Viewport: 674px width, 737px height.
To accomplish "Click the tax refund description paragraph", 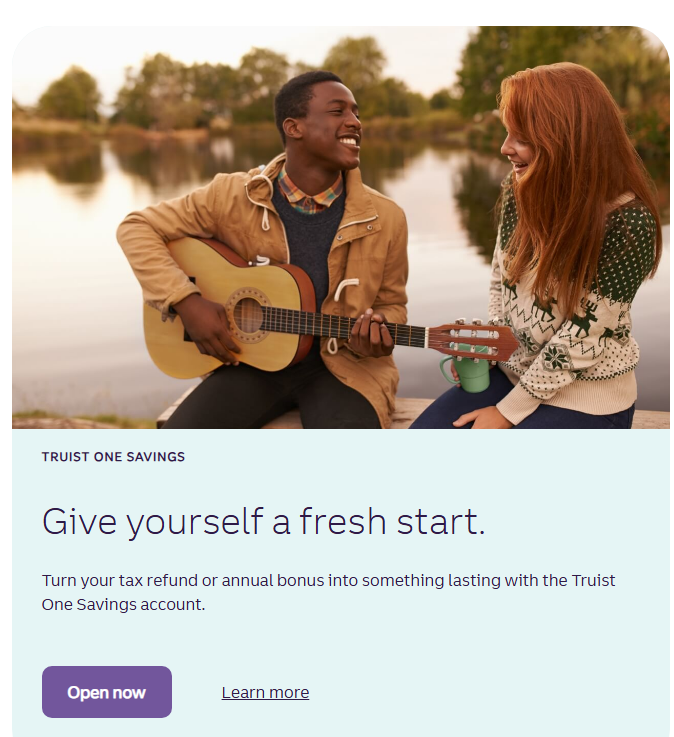I will [x=328, y=592].
